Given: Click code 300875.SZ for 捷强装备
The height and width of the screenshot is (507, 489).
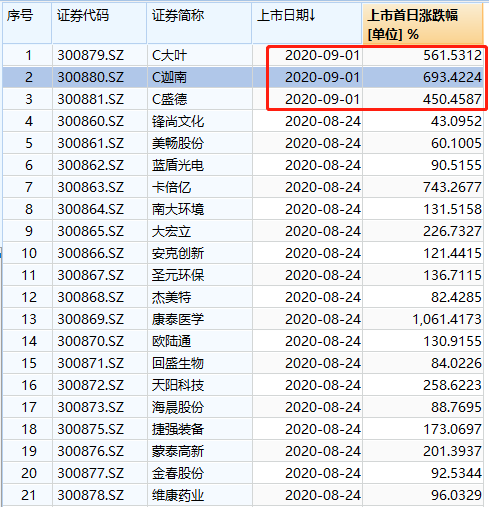Looking at the screenshot, I should [90, 429].
